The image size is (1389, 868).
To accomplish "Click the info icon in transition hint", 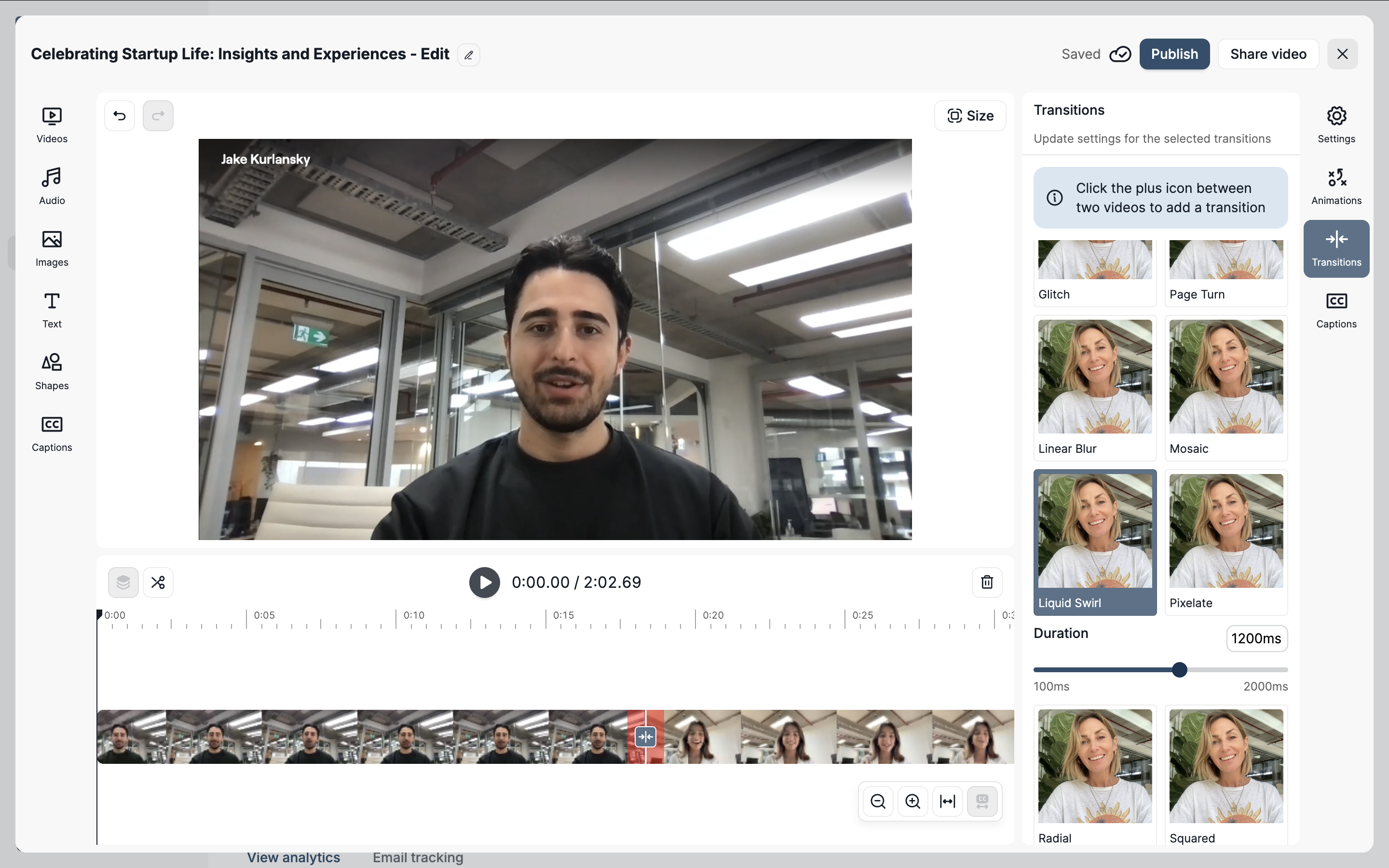I will (x=1054, y=198).
